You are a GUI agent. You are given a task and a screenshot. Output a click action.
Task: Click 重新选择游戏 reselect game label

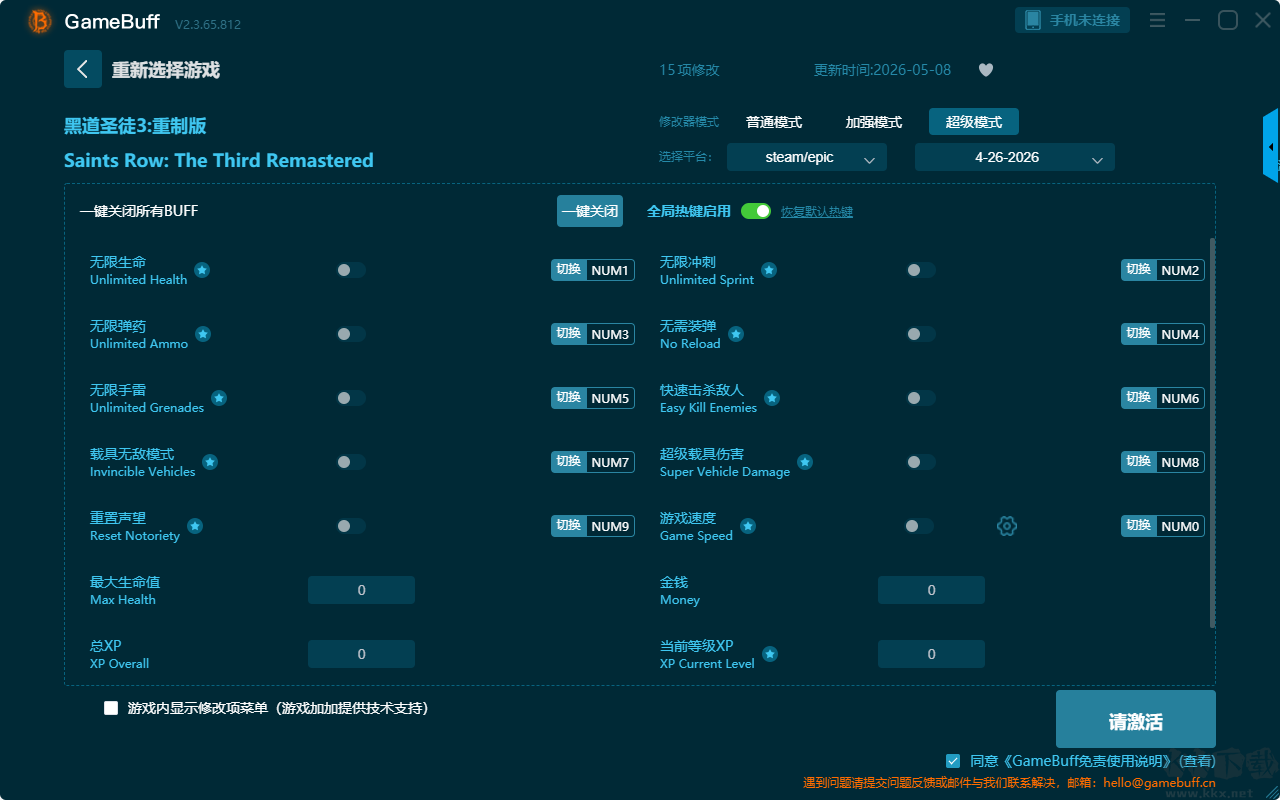166,70
